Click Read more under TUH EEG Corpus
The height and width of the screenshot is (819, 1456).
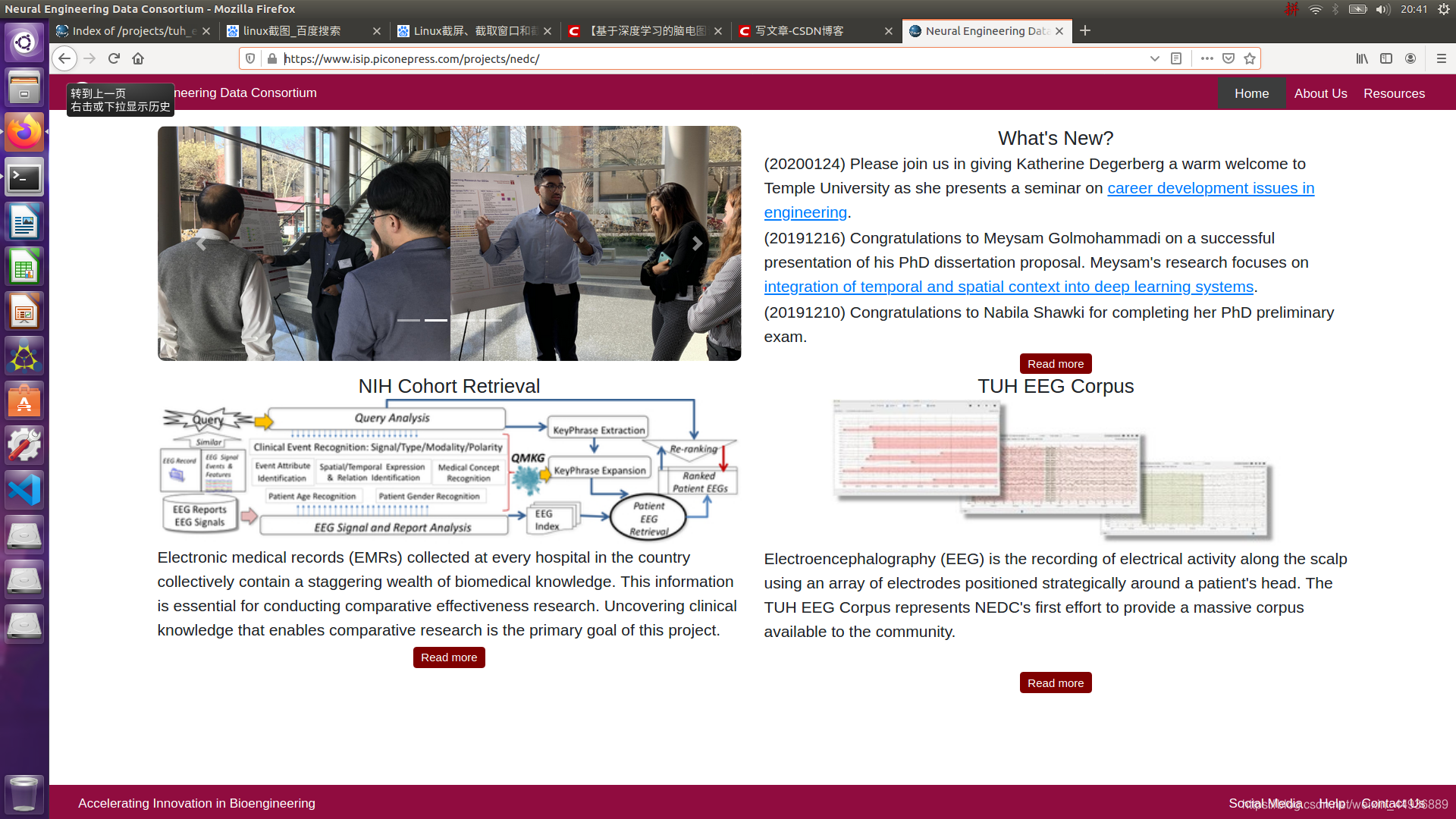click(x=1055, y=682)
